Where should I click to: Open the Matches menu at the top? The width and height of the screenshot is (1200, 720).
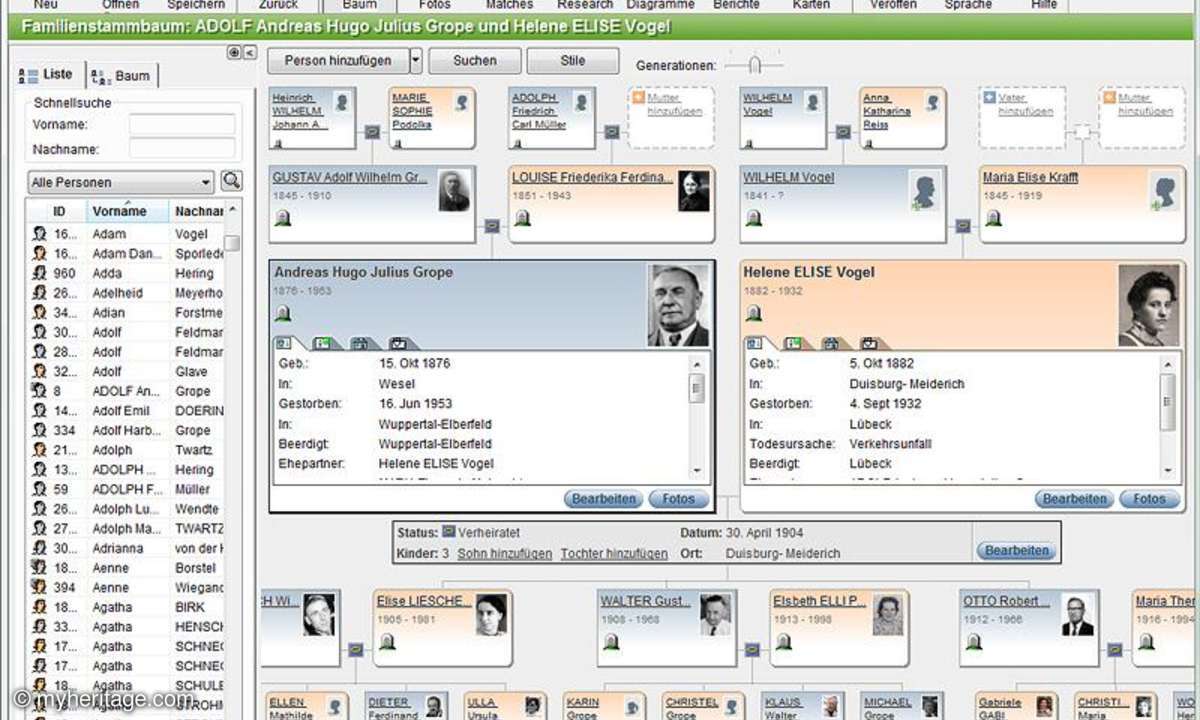coord(509,5)
